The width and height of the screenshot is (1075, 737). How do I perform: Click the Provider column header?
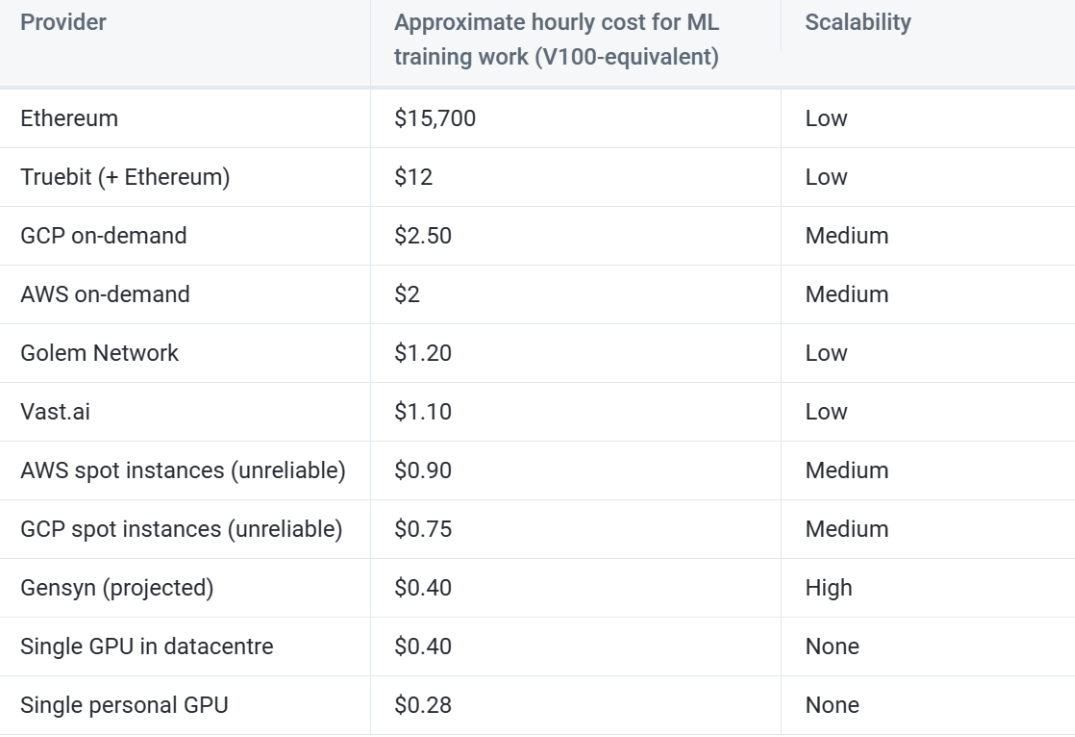pyautogui.click(x=63, y=23)
